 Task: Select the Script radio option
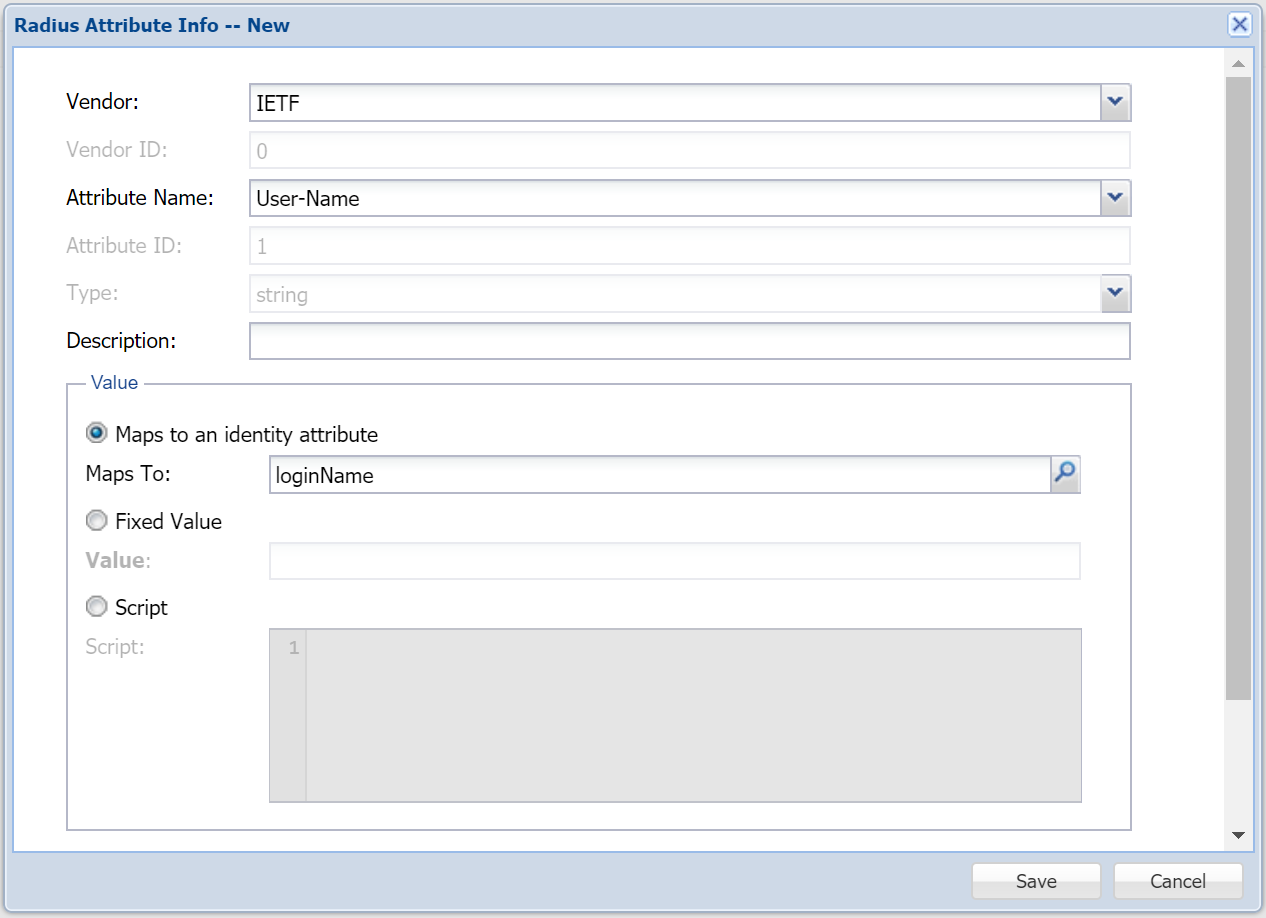(97, 607)
